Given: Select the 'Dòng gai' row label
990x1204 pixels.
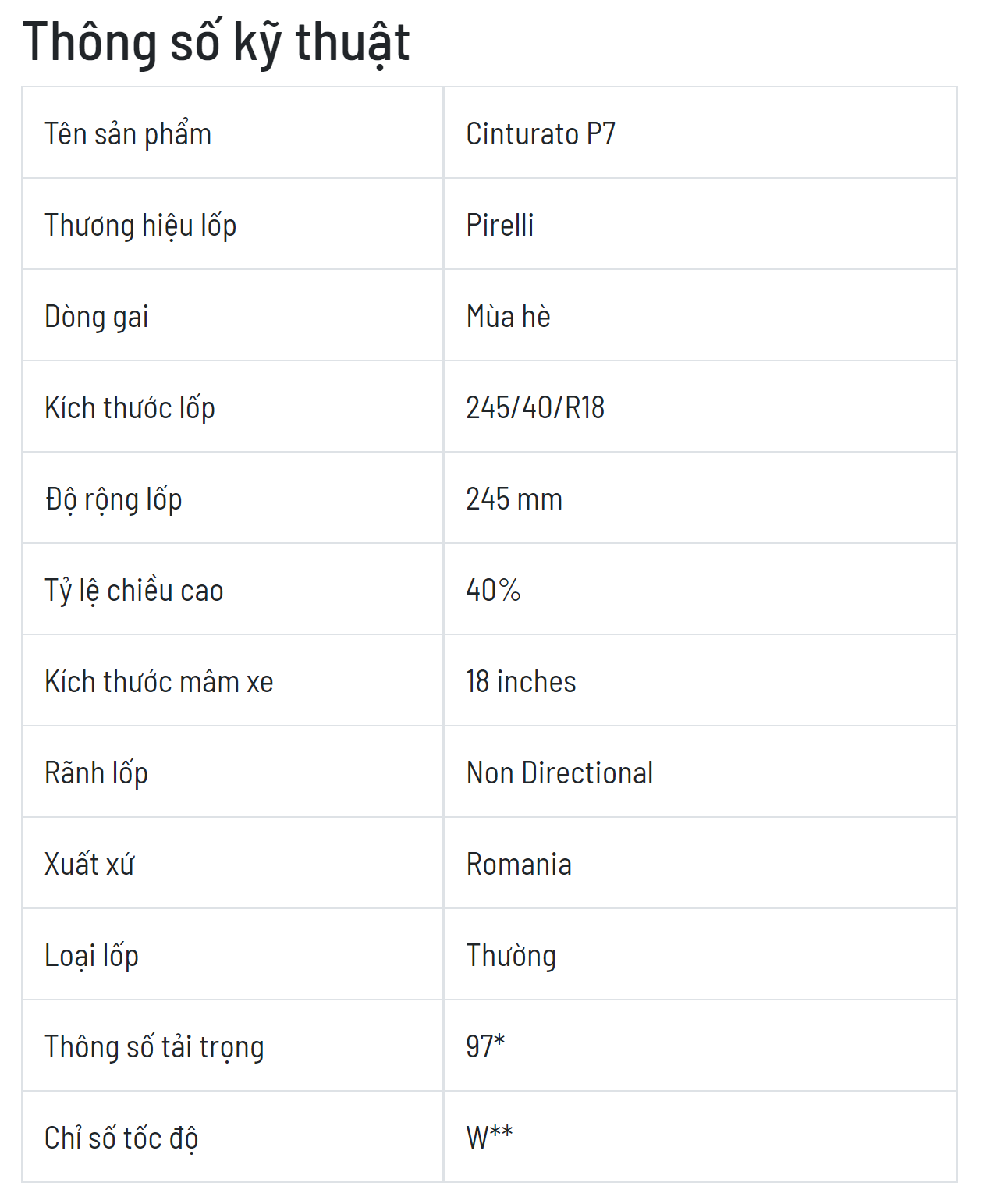Looking at the screenshot, I should point(97,317).
